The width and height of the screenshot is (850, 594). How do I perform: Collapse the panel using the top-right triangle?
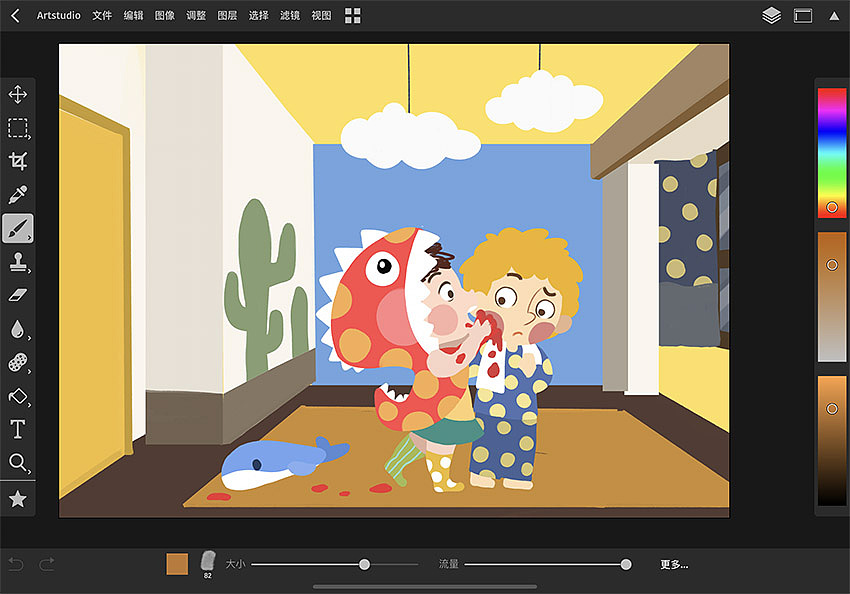tap(836, 15)
